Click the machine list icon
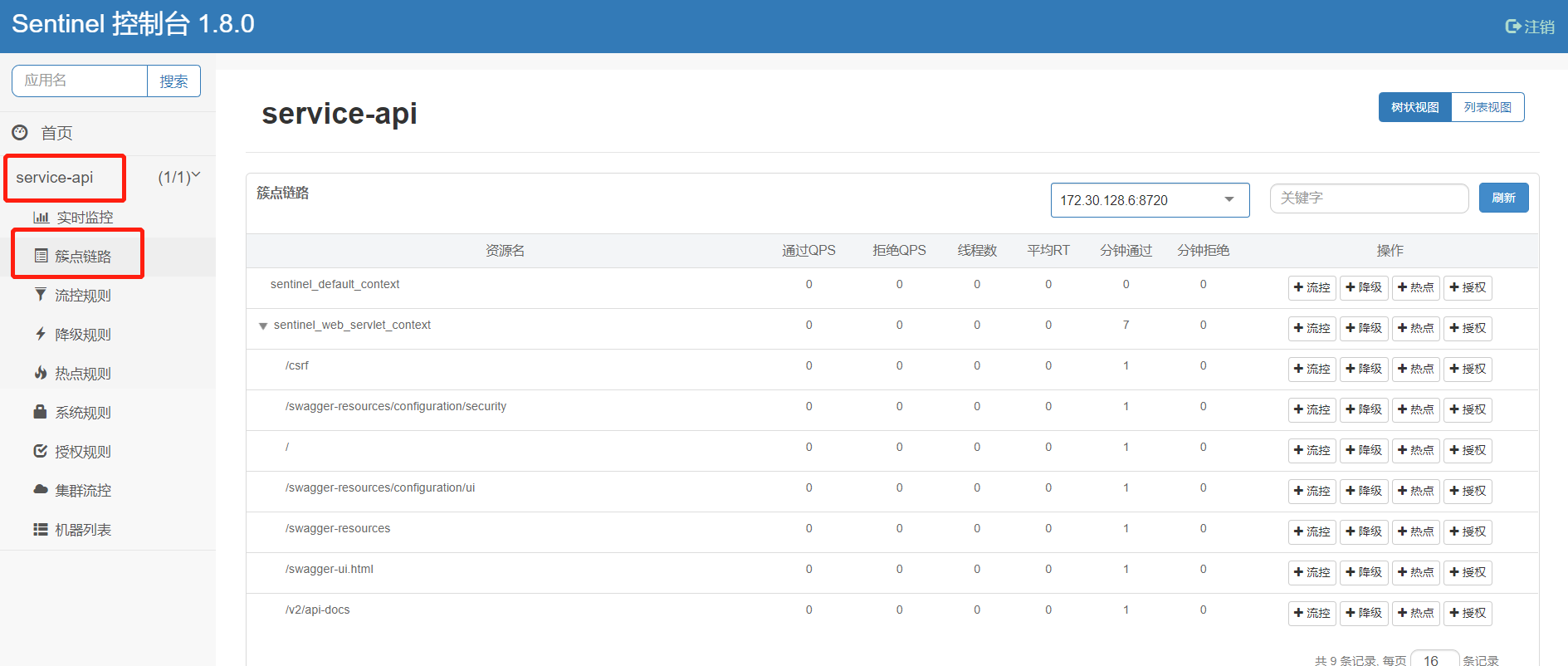This screenshot has height=666, width=1568. click(x=40, y=529)
